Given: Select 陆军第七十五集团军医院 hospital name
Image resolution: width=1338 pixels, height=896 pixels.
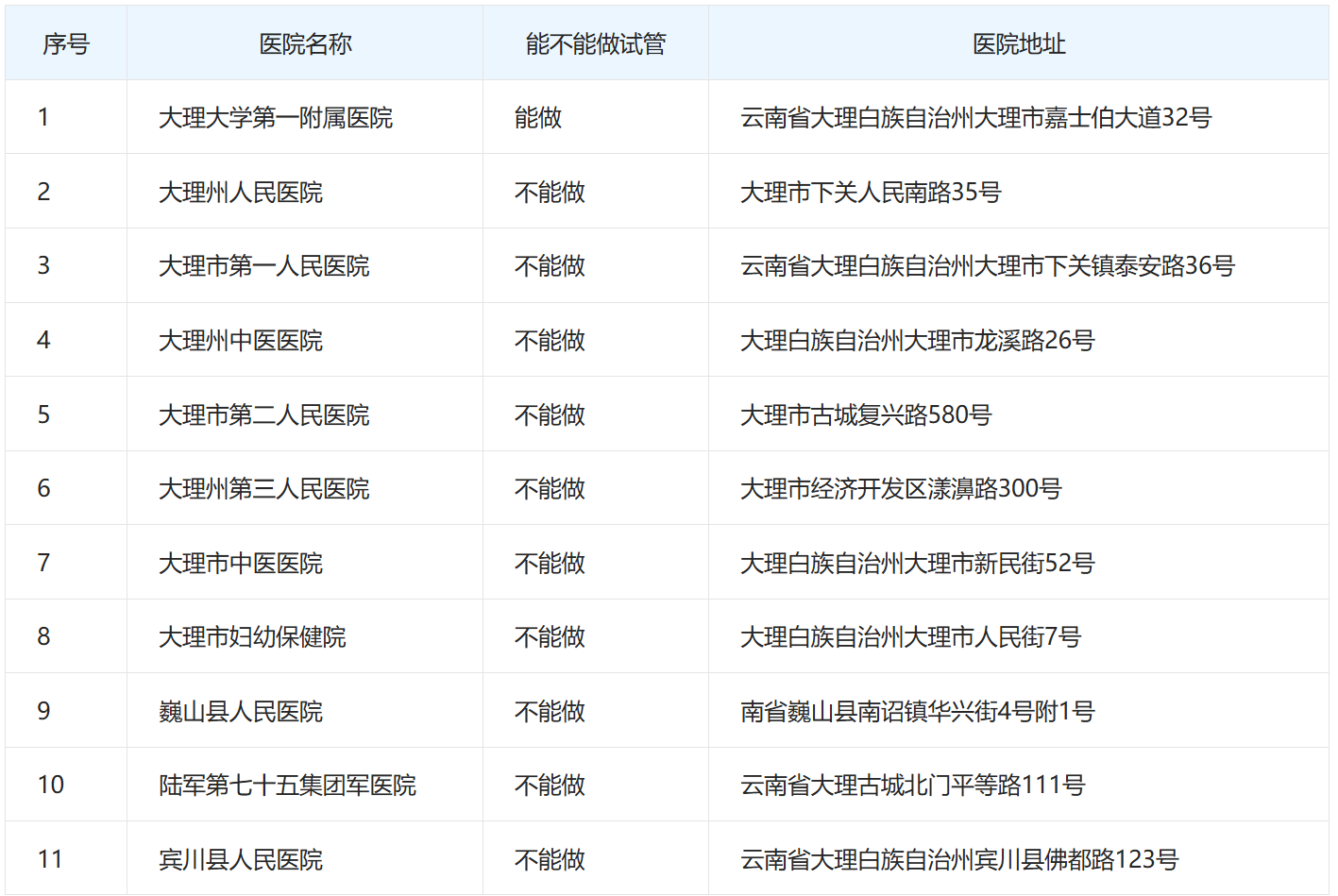Looking at the screenshot, I should pos(287,785).
